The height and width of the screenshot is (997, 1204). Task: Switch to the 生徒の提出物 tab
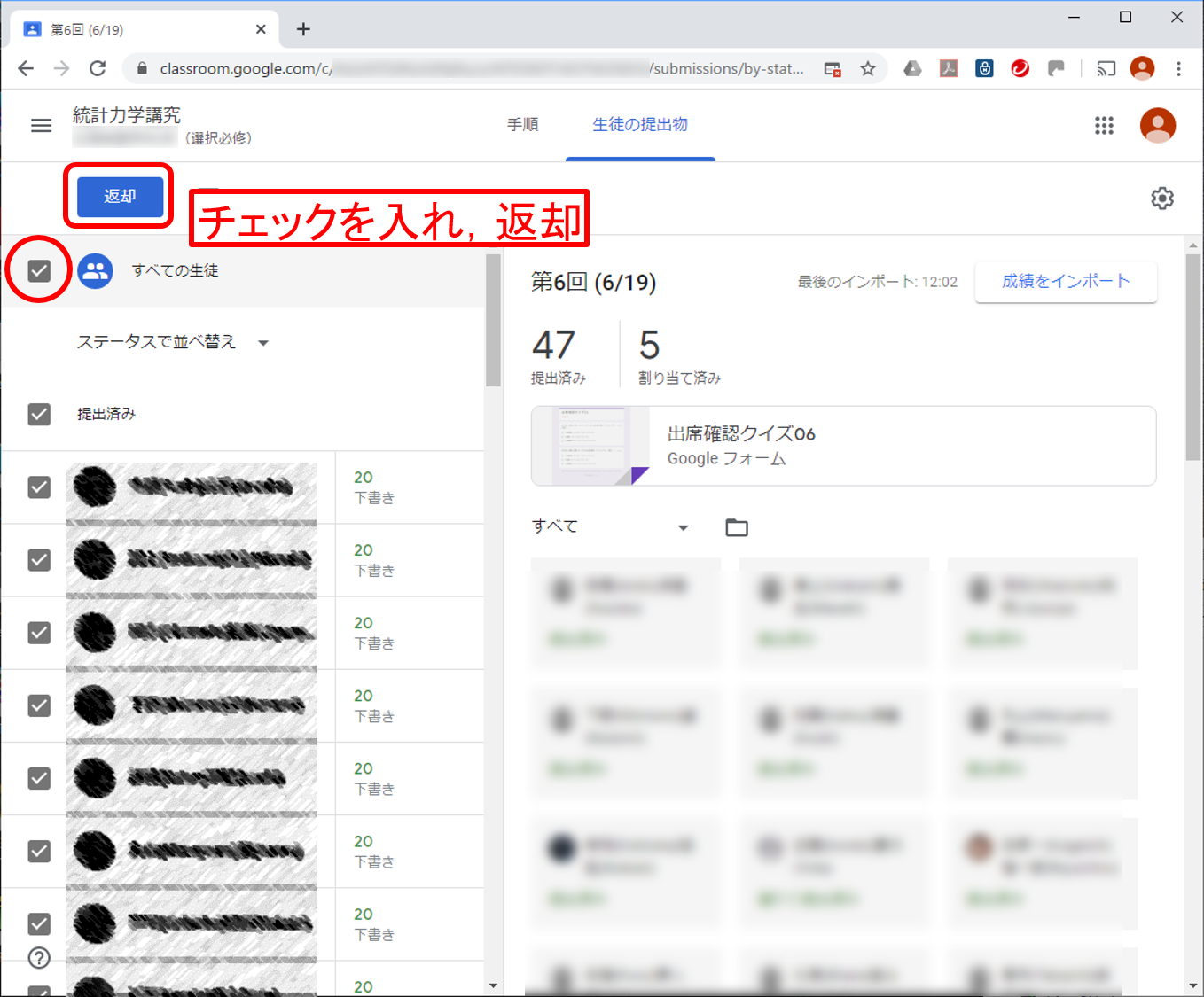pos(640,125)
